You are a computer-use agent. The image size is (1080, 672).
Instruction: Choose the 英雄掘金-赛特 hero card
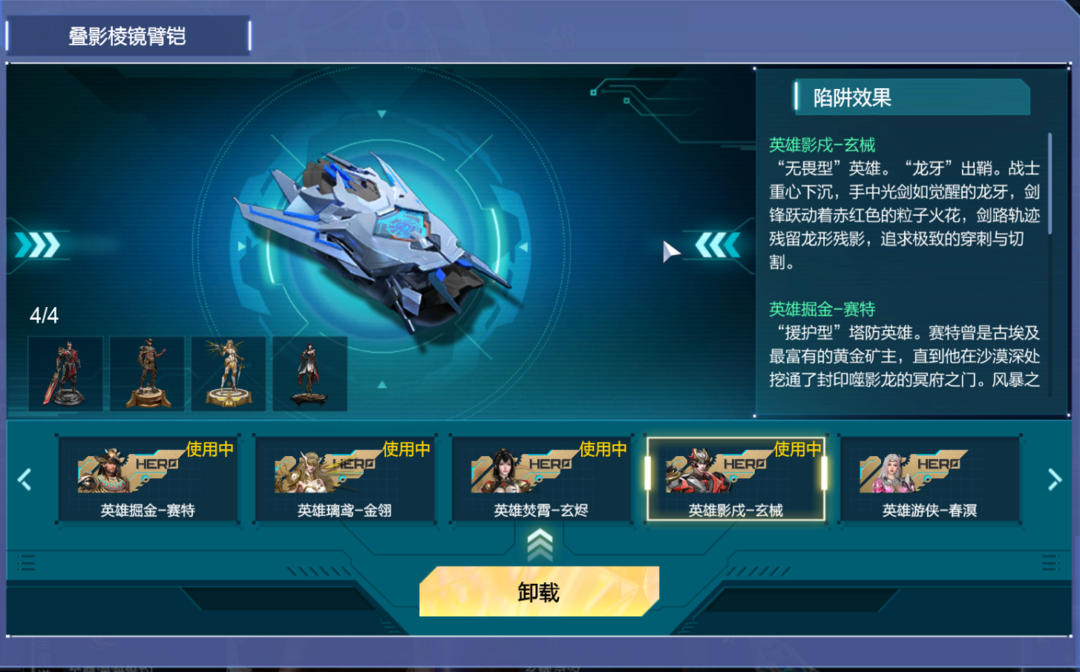(x=148, y=479)
